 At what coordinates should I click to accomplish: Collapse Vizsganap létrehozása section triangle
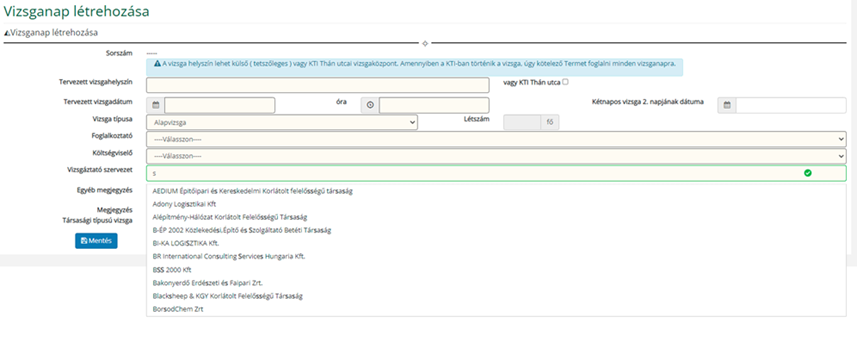7,33
